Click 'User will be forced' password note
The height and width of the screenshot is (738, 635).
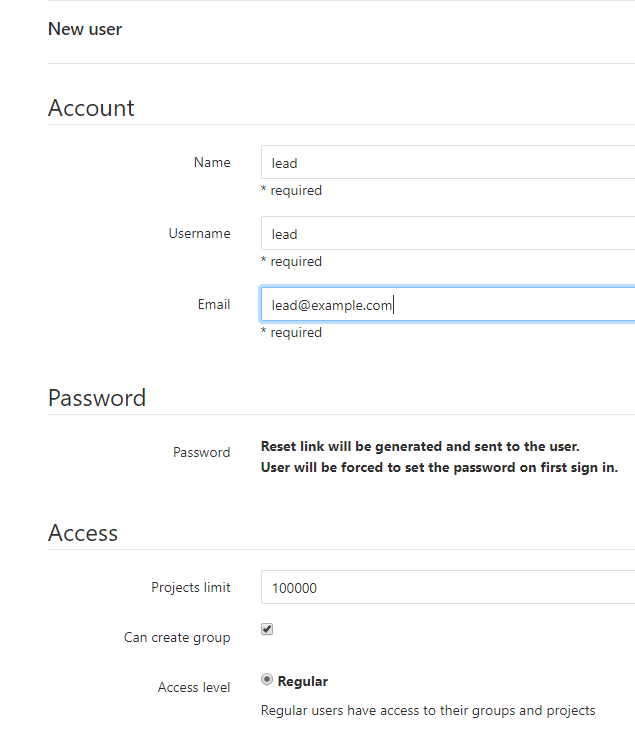pos(439,467)
